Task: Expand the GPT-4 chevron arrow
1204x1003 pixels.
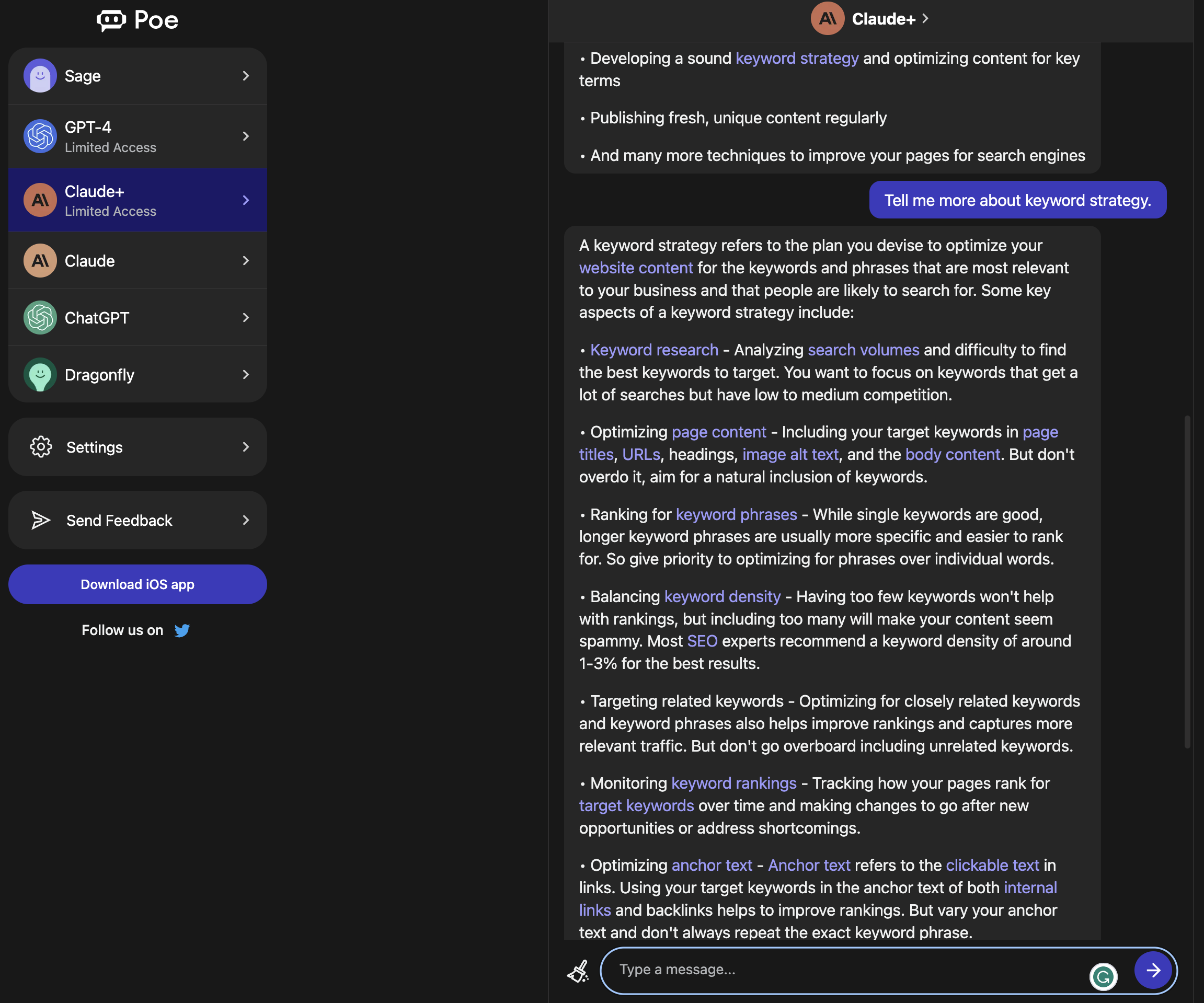Action: pyautogui.click(x=246, y=136)
